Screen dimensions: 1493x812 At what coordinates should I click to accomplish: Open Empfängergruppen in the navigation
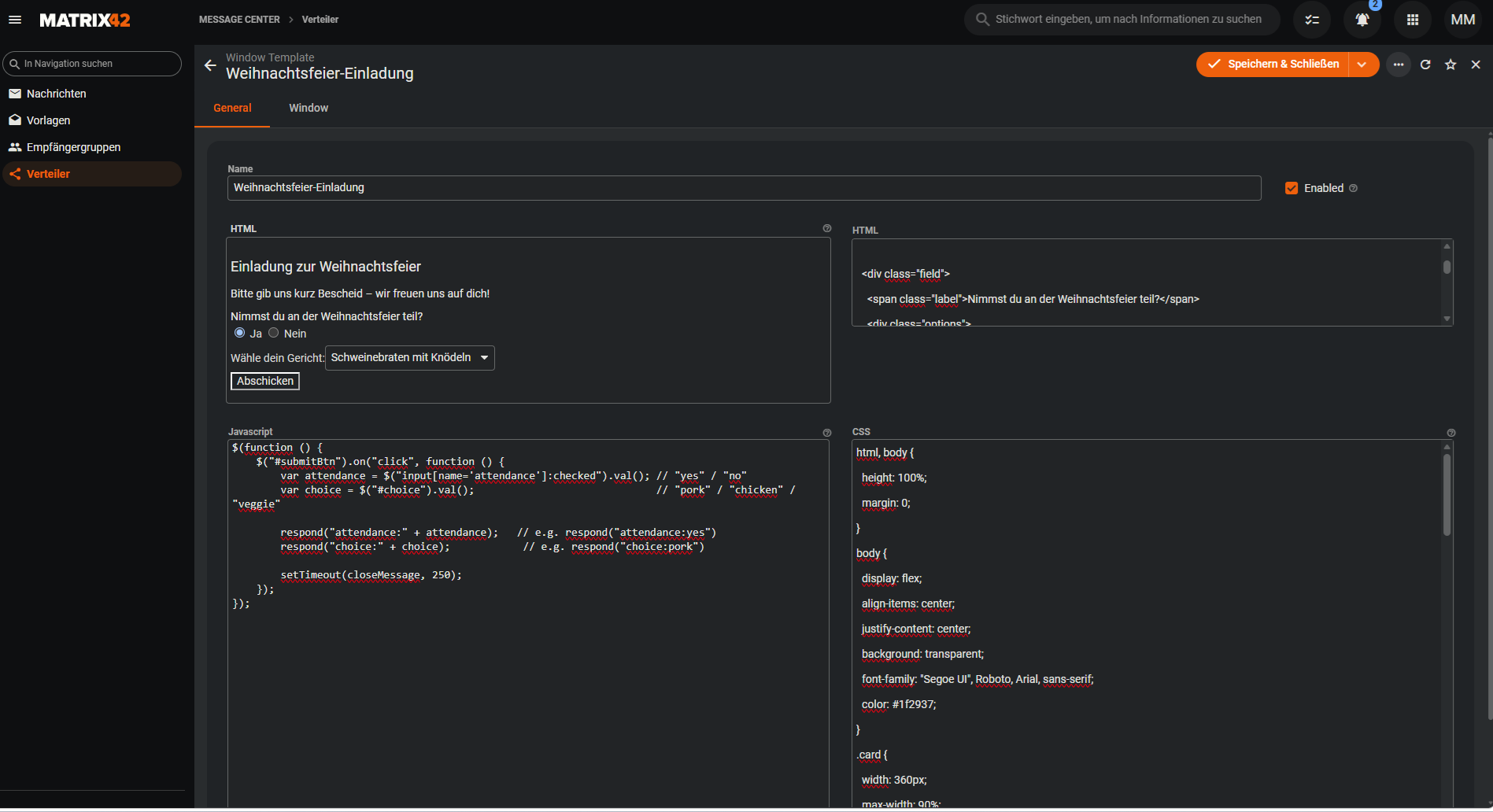[x=92, y=147]
